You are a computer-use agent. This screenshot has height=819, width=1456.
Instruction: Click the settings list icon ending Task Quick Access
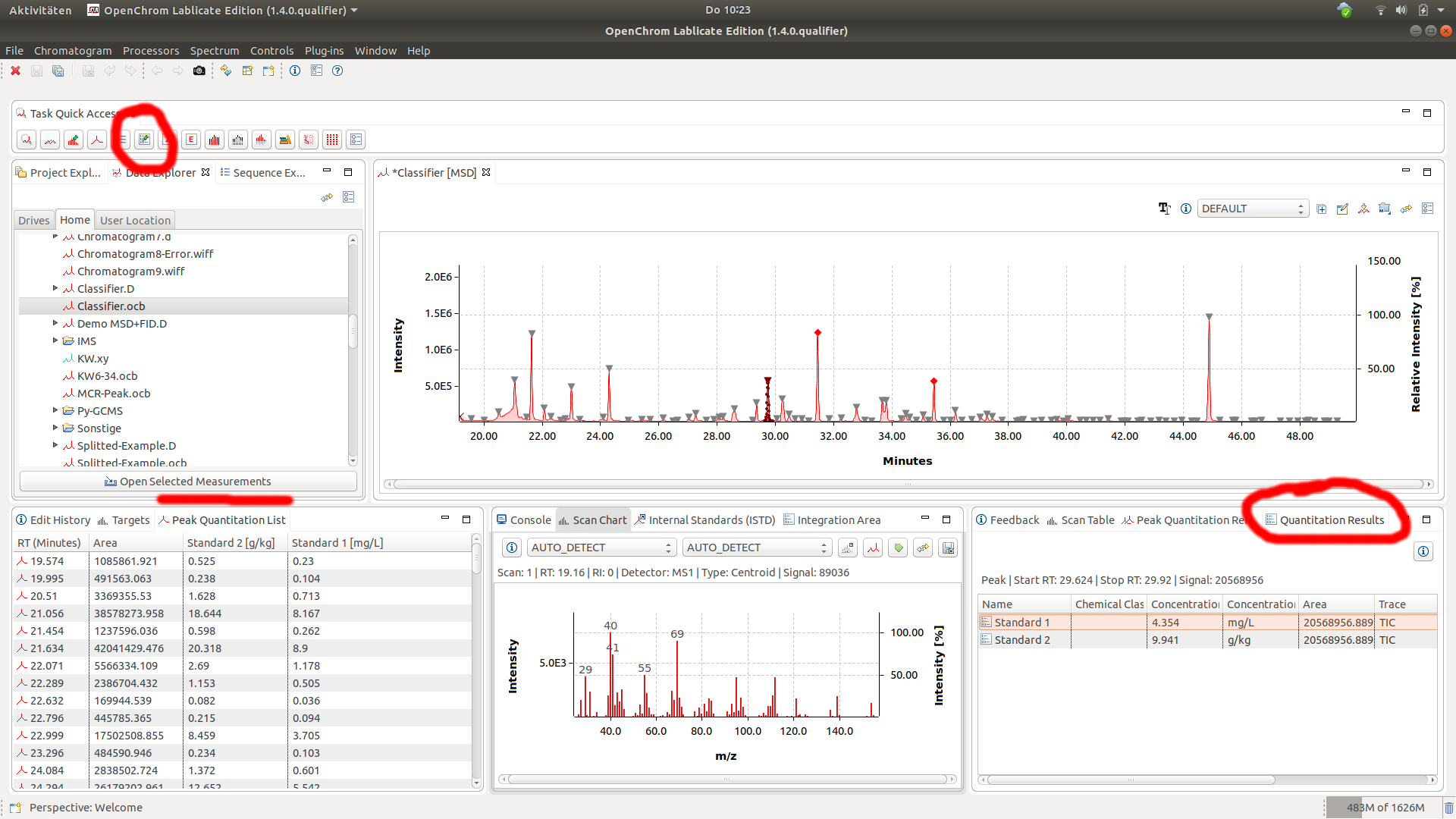click(x=356, y=140)
